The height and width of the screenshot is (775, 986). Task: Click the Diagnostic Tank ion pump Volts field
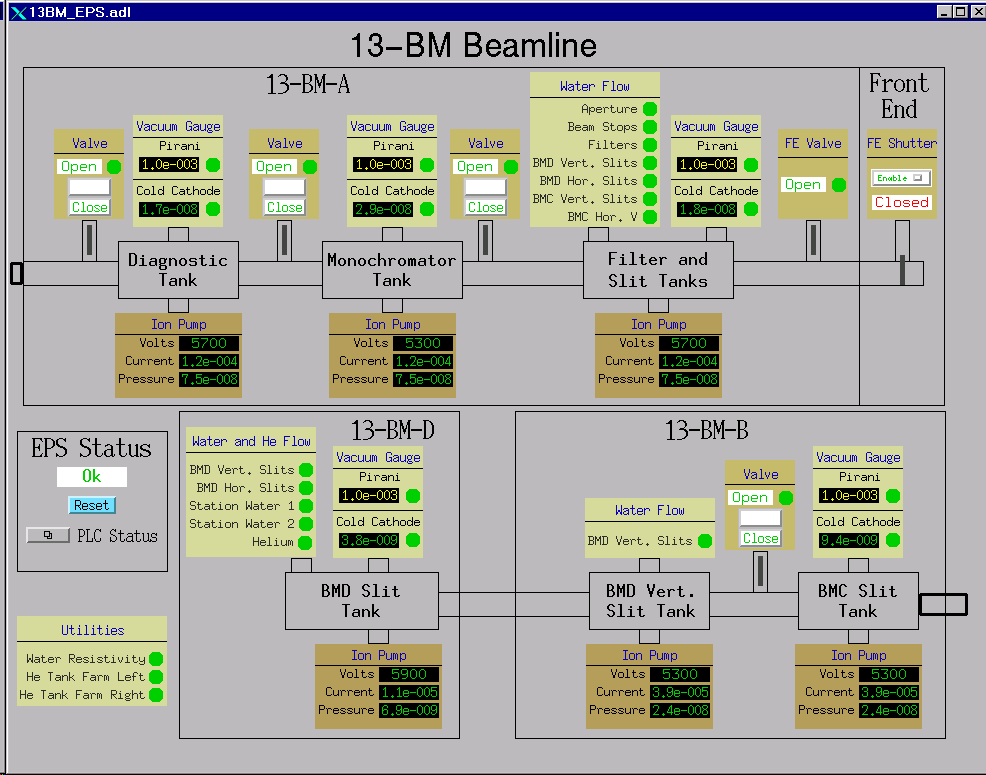[x=208, y=343]
